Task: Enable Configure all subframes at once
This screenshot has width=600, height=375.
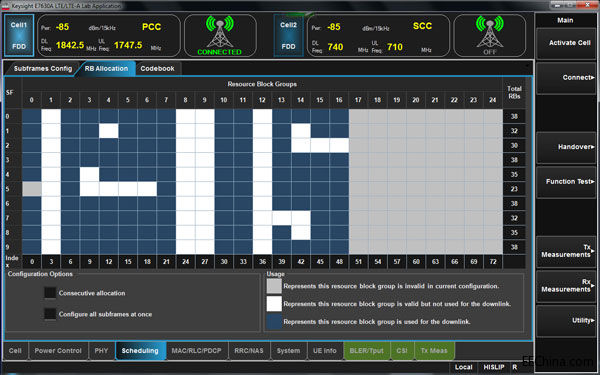Action: [50, 314]
